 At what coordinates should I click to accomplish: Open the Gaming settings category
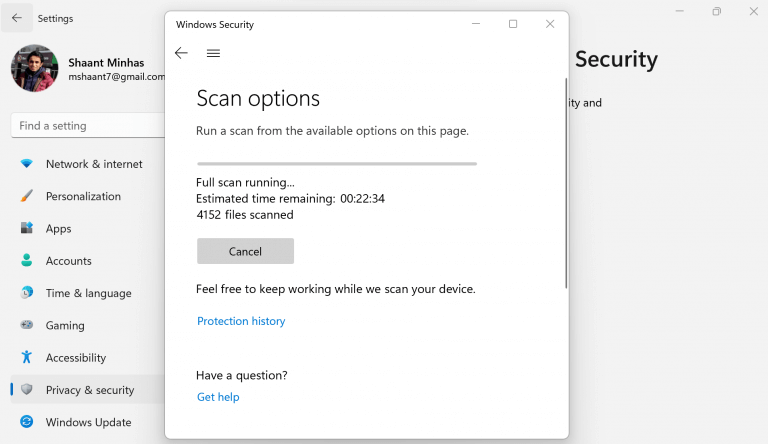[x=65, y=326]
